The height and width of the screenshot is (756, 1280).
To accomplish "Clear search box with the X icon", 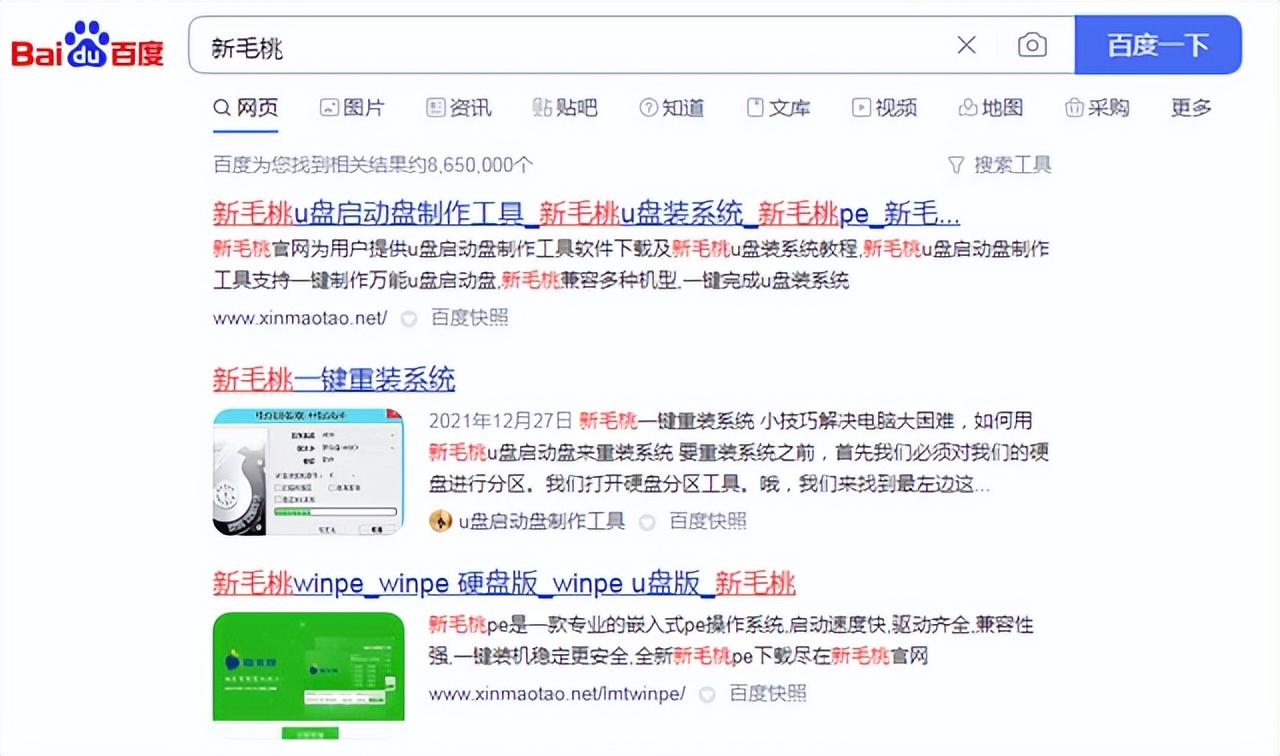I will 965,44.
